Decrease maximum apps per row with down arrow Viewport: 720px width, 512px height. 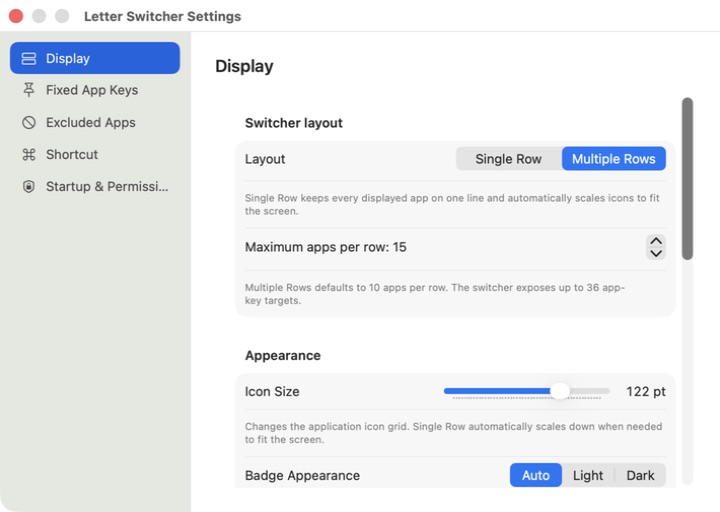tap(656, 253)
